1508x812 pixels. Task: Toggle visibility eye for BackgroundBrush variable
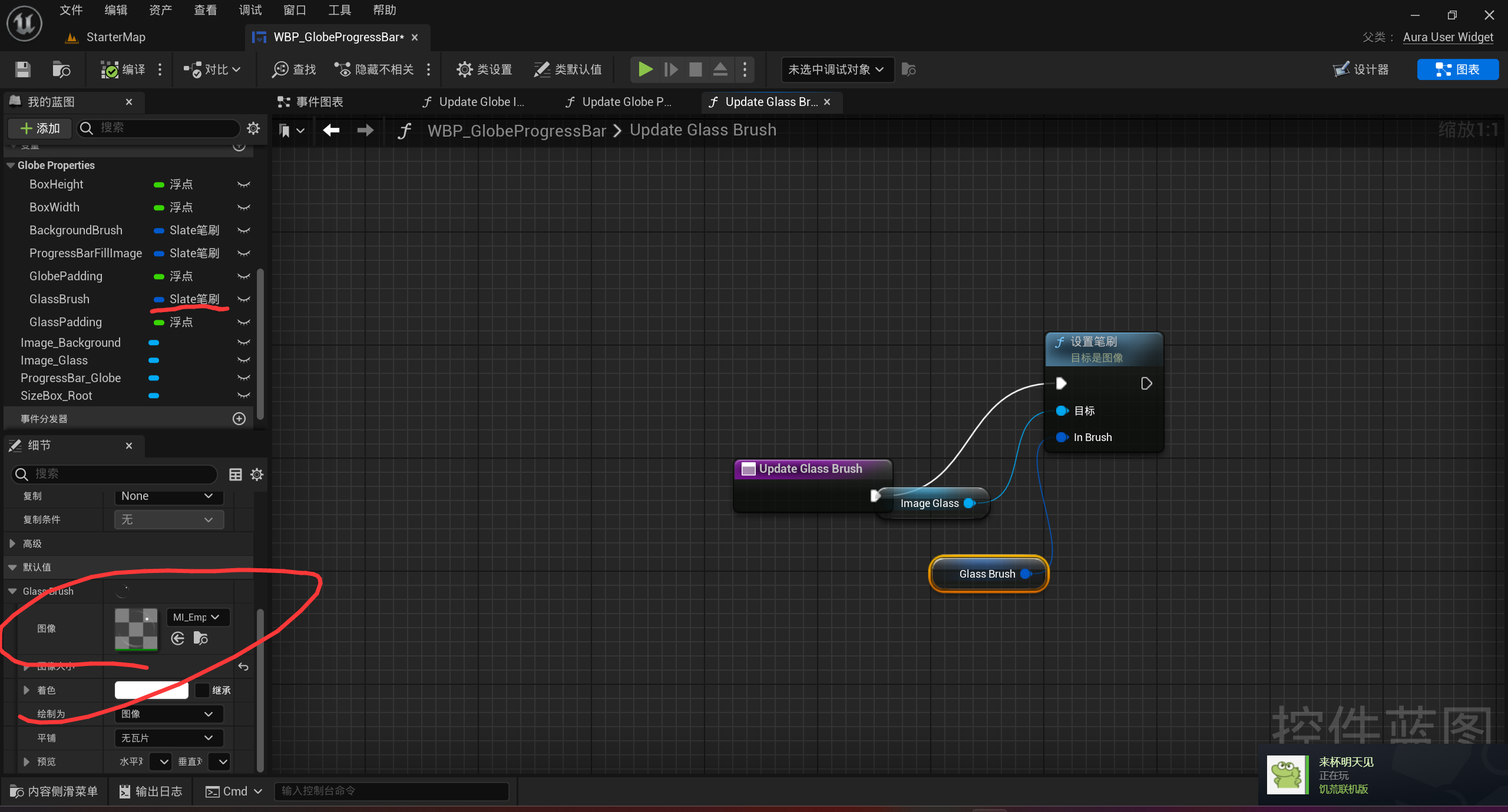tap(243, 230)
